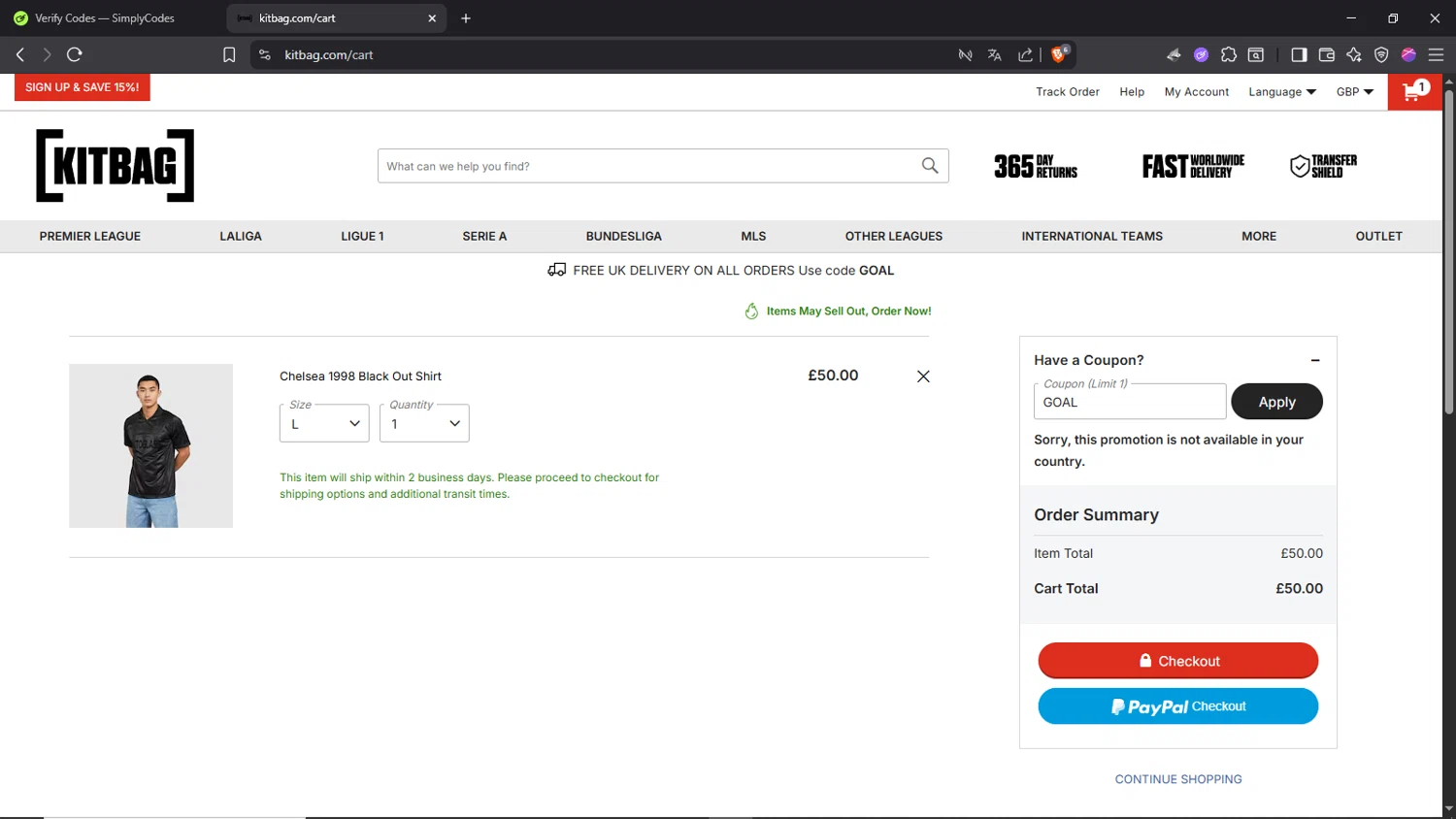Click the browser address bar URL

point(329,55)
